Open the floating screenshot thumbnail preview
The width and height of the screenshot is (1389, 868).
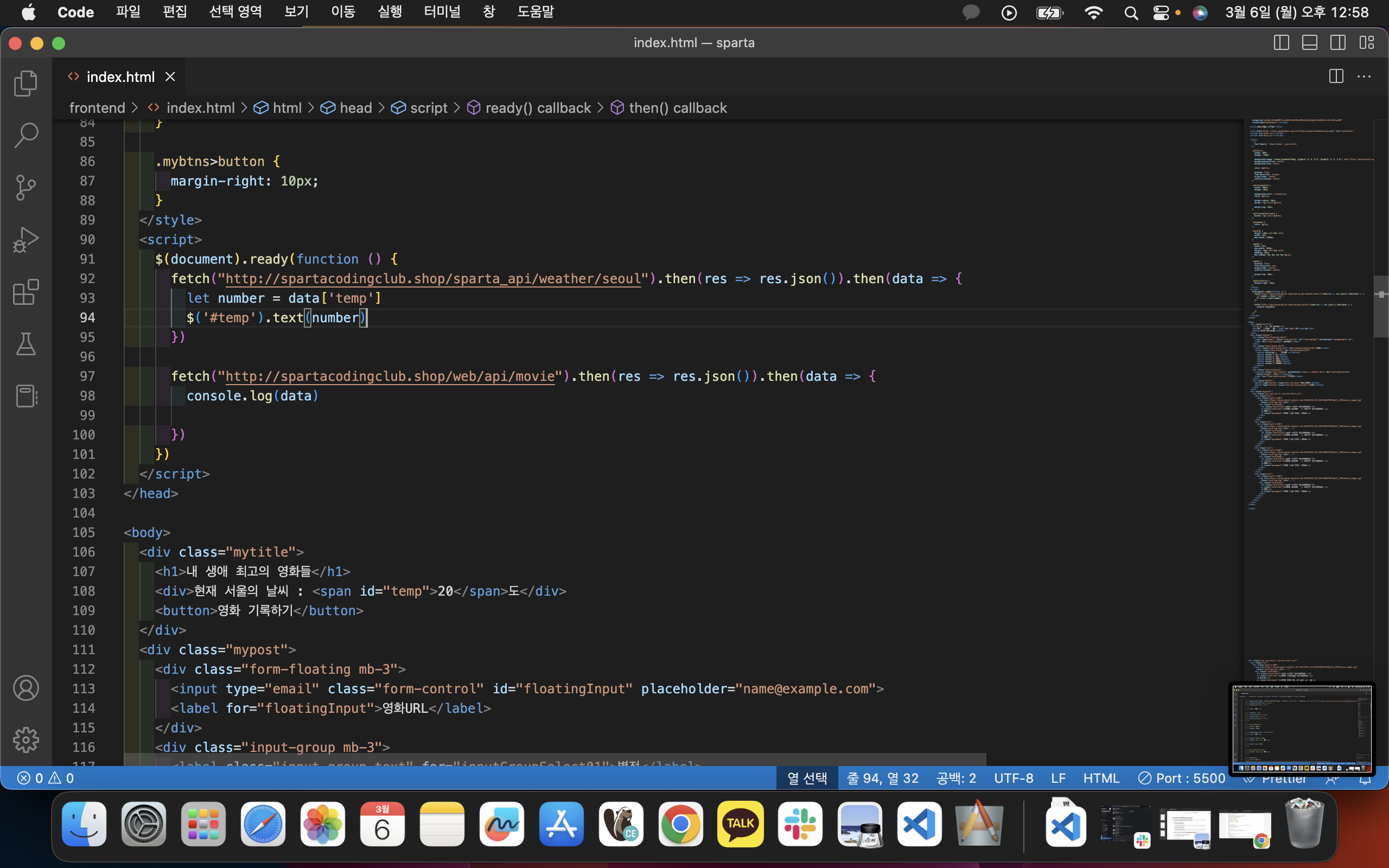pyautogui.click(x=1302, y=729)
